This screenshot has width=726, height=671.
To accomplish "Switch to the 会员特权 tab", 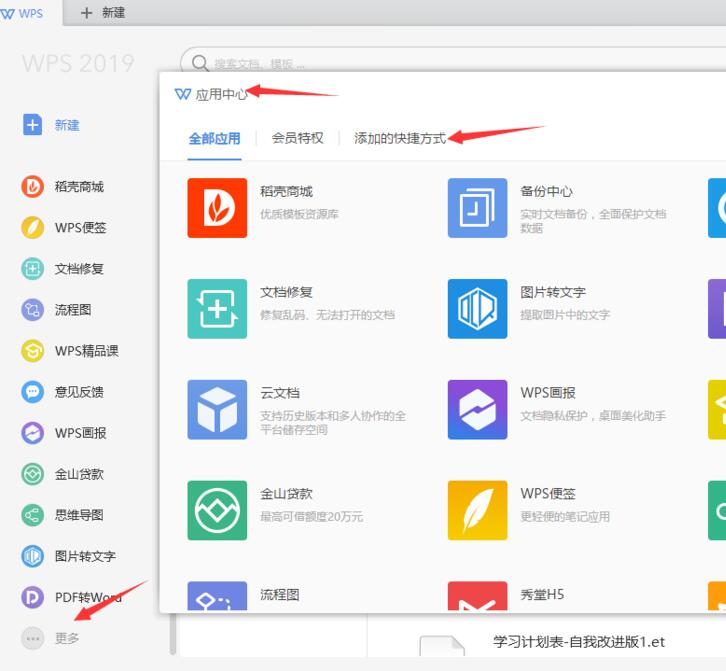I will [x=297, y=138].
